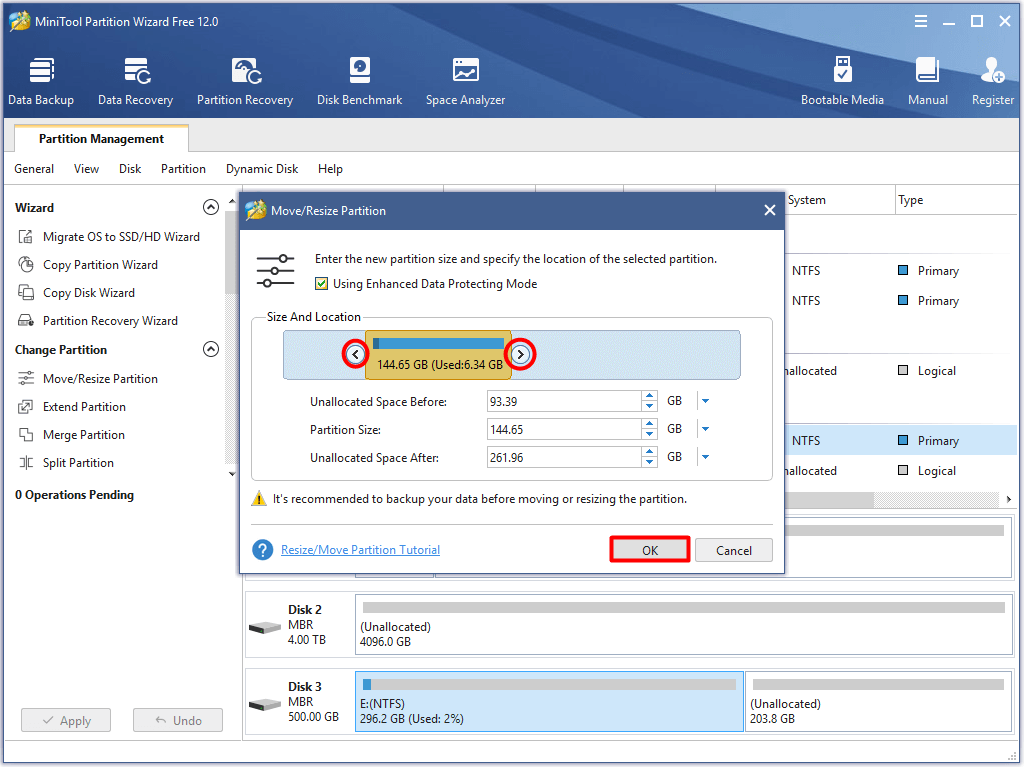Click the left handle arrow of the partition slider
Image resolution: width=1024 pixels, height=767 pixels.
(x=355, y=355)
